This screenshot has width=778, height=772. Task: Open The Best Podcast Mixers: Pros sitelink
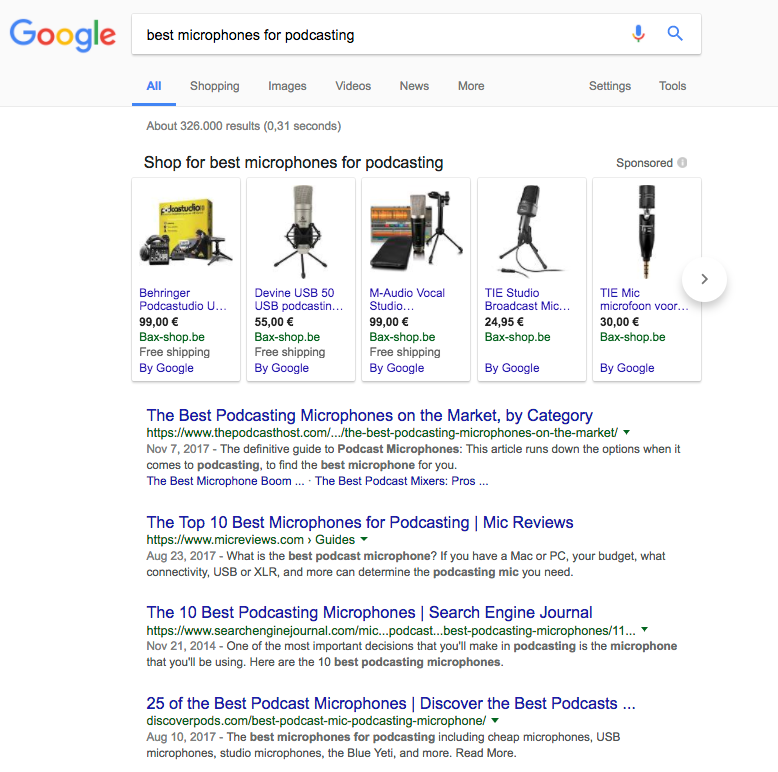coord(401,481)
